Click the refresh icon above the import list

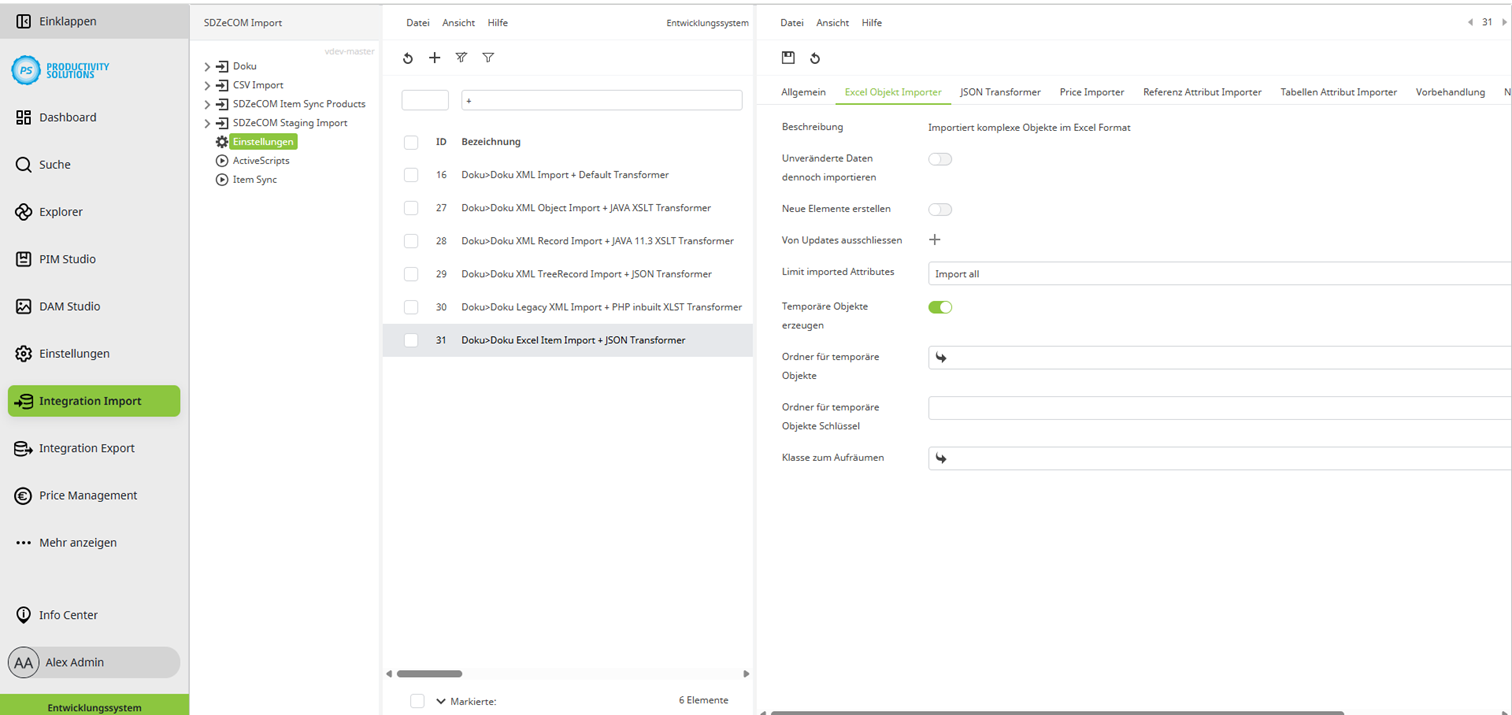tap(408, 58)
